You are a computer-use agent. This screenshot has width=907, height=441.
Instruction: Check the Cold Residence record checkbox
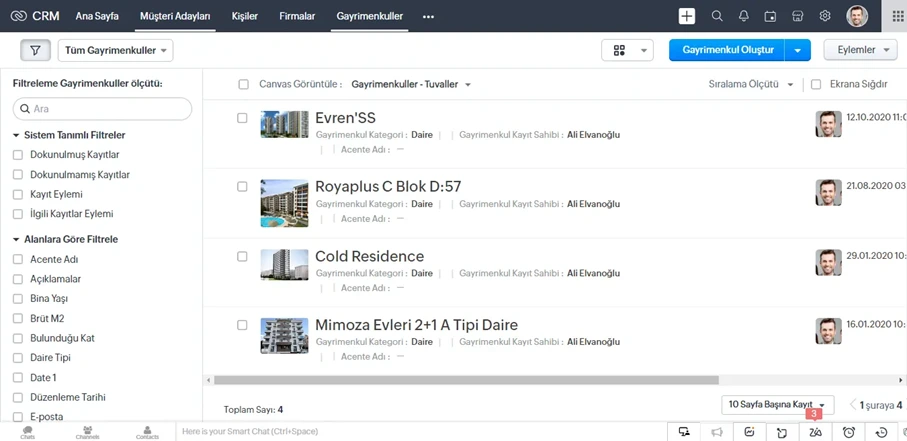pyautogui.click(x=242, y=256)
